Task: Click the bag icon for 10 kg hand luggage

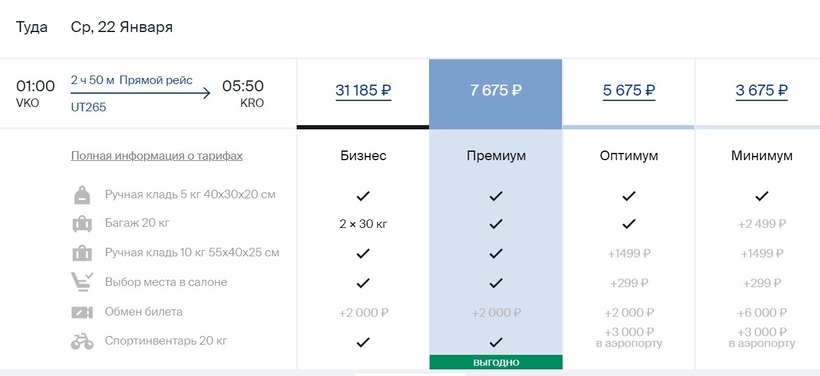Action: coord(82,254)
